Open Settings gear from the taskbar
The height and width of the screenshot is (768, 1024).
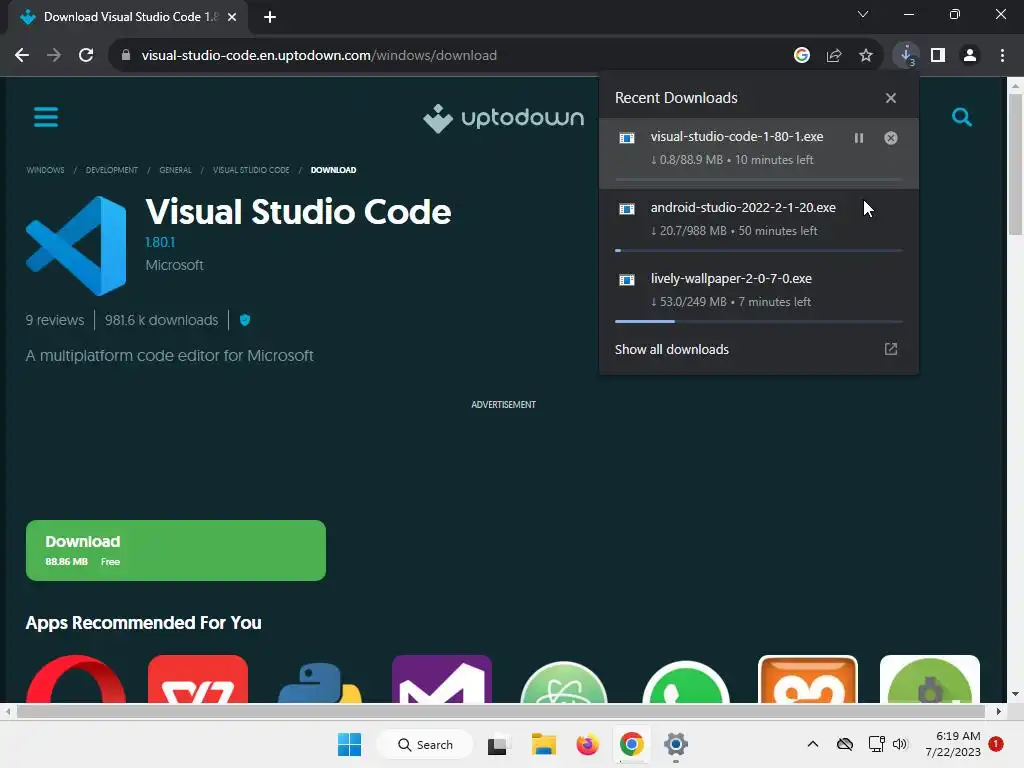[x=675, y=744]
